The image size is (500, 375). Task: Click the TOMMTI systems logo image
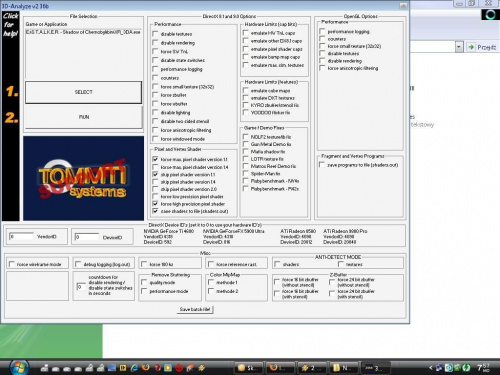[x=83, y=178]
